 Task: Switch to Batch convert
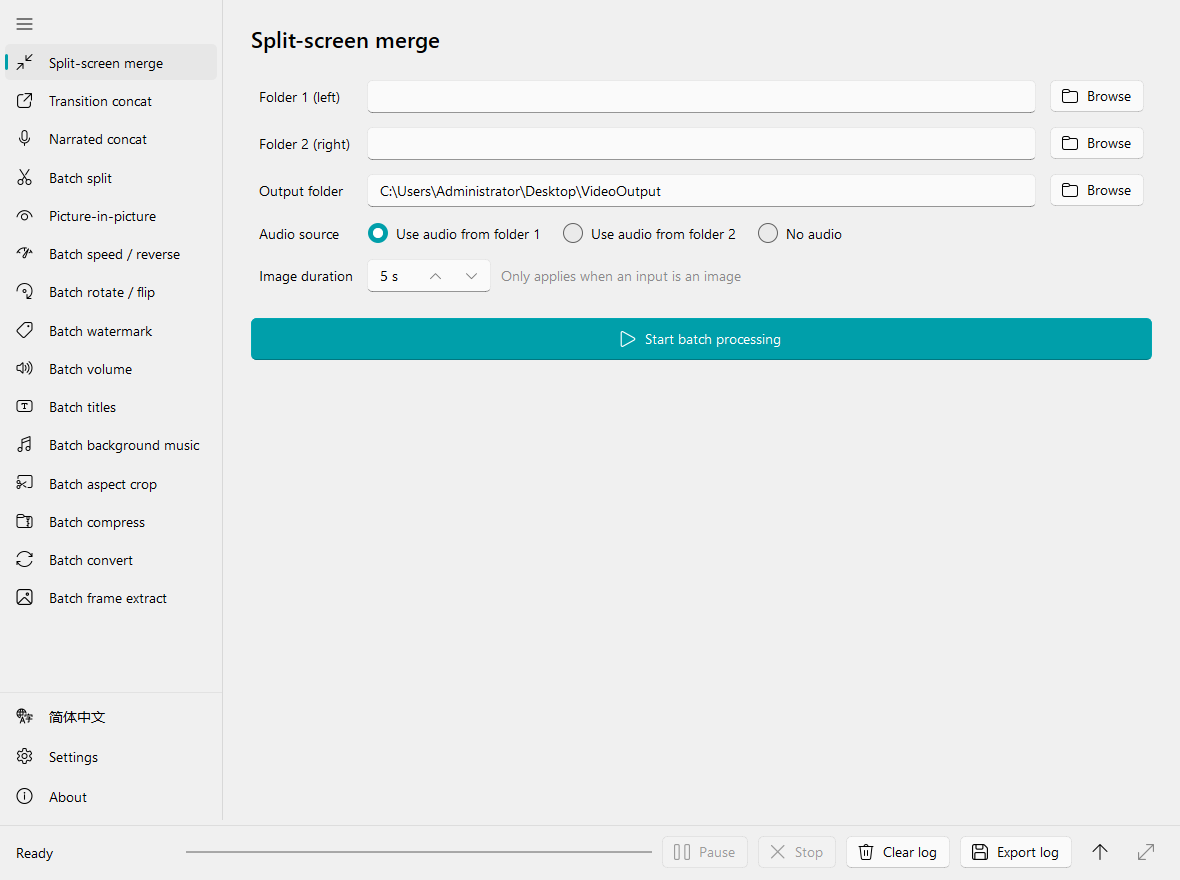[111, 560]
